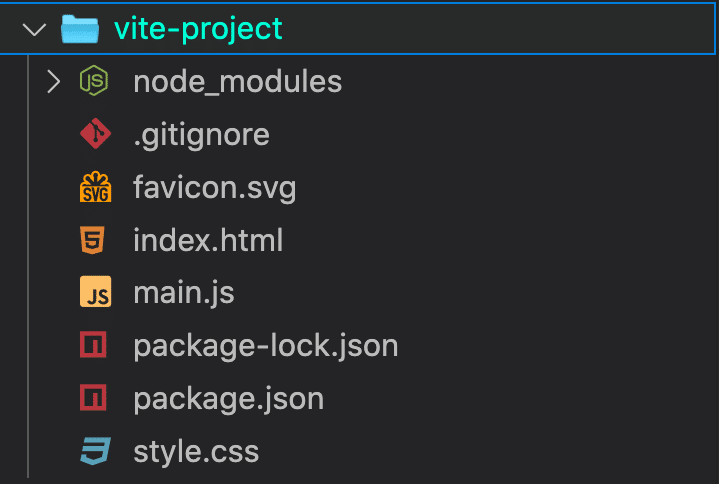
Task: Open main.js from the file tree
Action: pos(184,293)
